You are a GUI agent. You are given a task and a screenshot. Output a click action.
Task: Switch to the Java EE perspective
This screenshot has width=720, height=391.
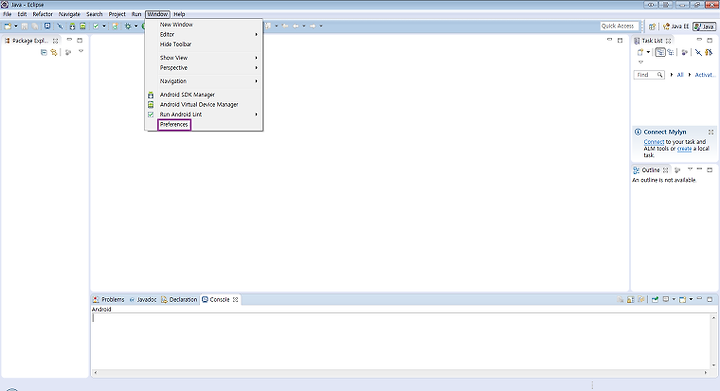tap(676, 26)
